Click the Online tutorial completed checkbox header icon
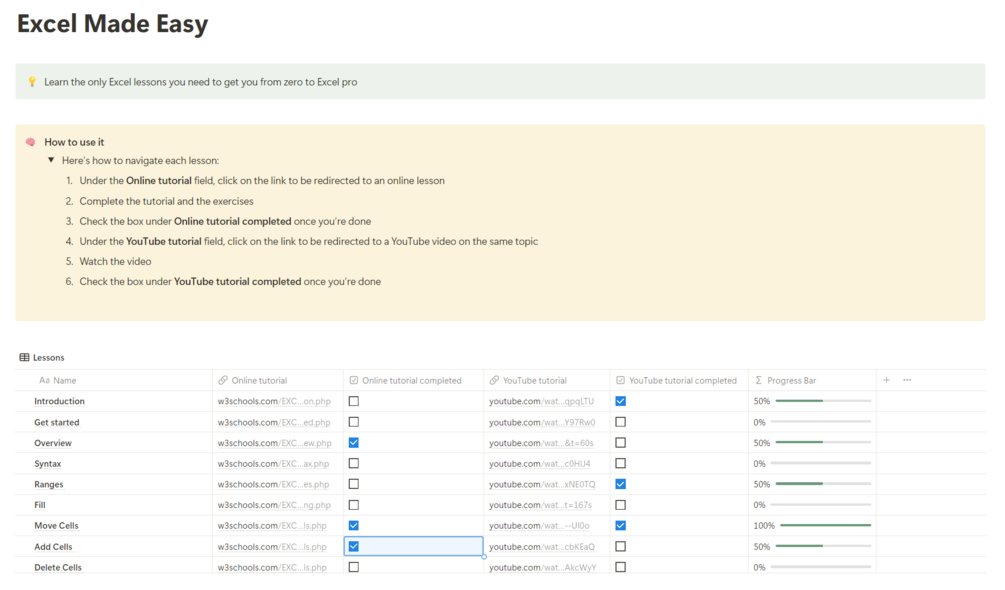The height and width of the screenshot is (590, 1005). click(353, 381)
